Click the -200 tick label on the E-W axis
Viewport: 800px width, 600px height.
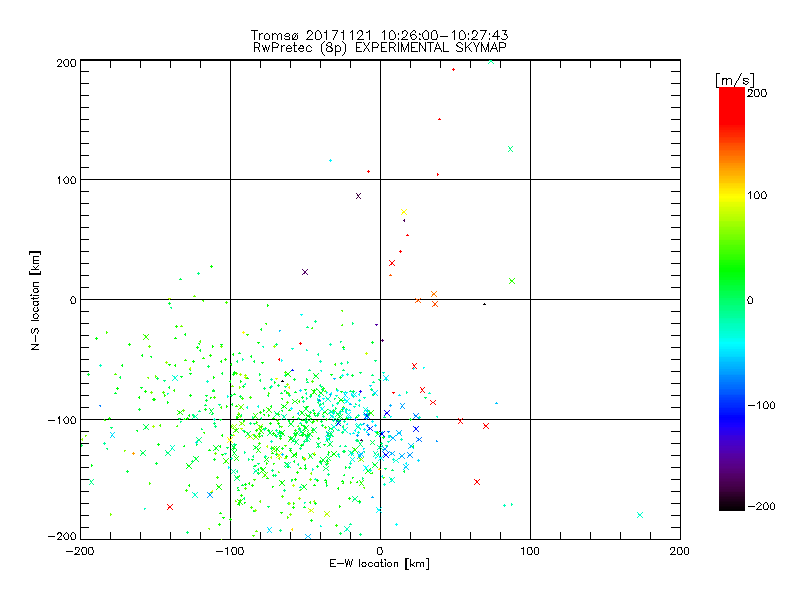point(80,551)
